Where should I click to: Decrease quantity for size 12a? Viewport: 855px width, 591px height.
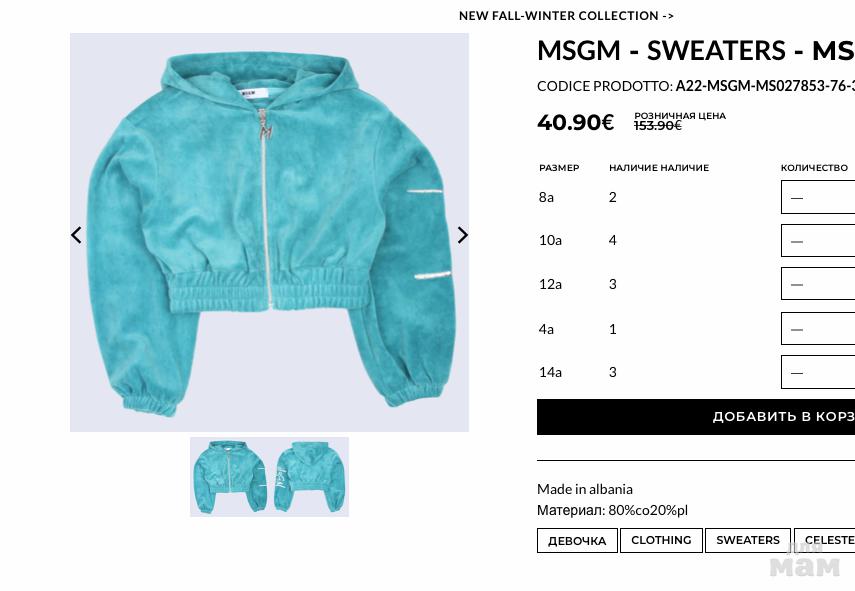click(x=797, y=284)
